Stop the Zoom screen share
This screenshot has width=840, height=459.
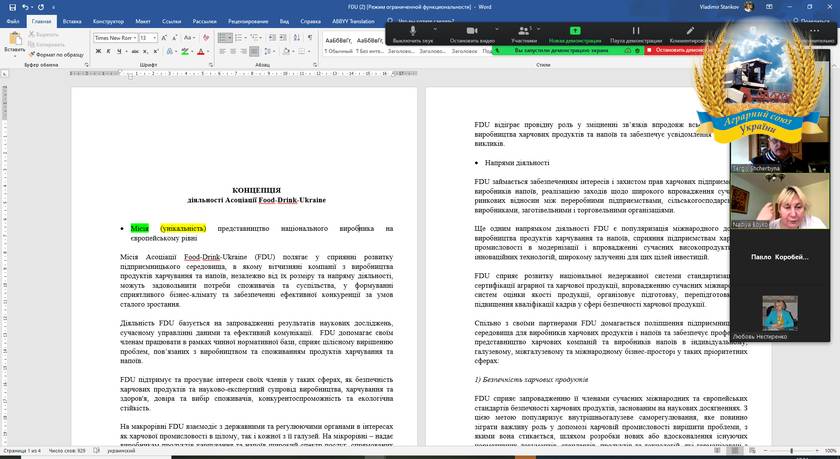pos(677,50)
